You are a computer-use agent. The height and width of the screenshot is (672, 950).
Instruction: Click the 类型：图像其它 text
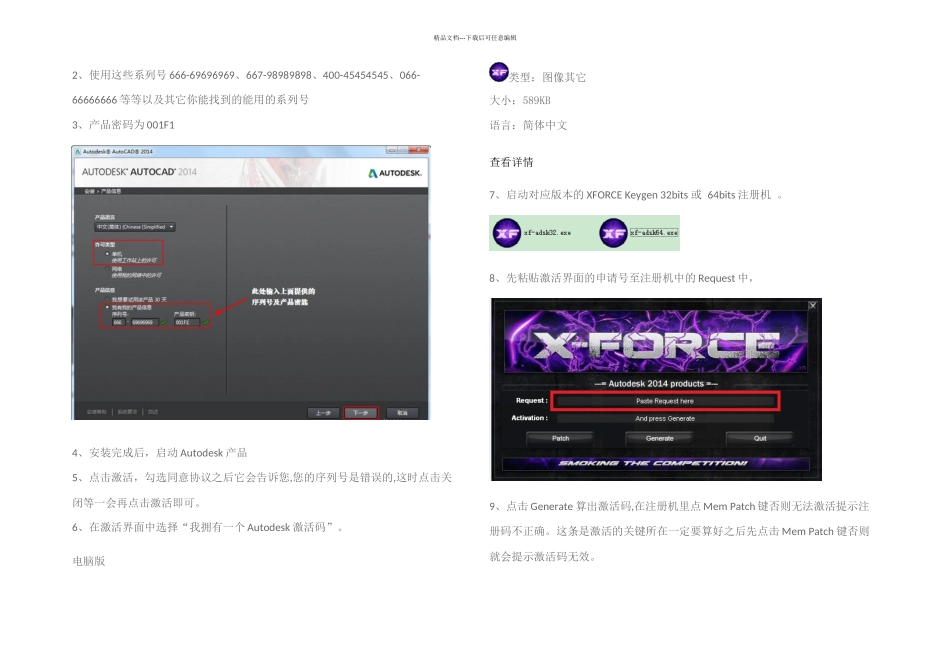pos(547,77)
